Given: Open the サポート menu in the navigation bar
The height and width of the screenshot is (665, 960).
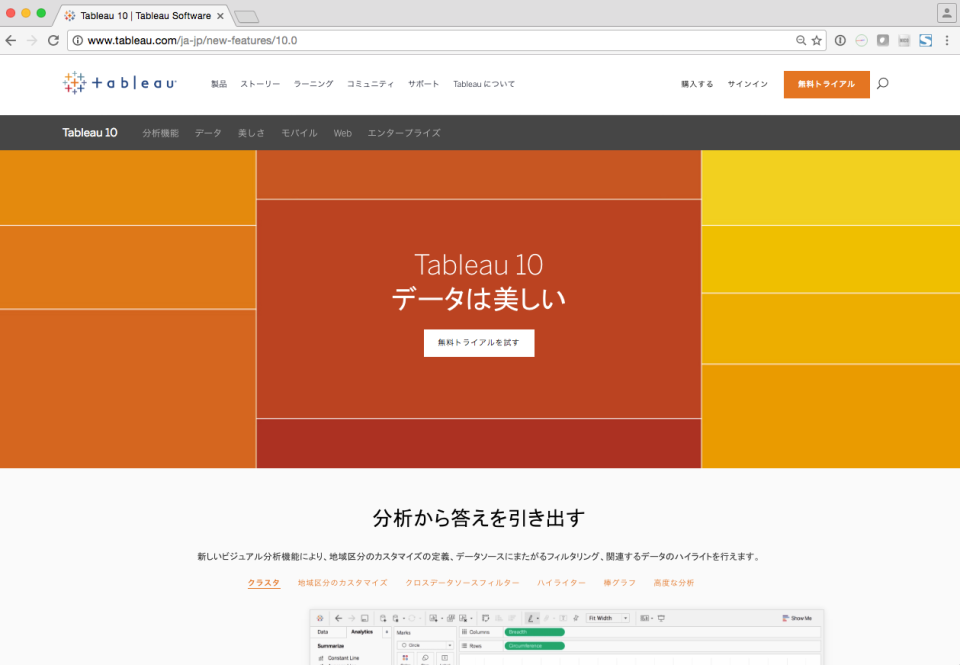Looking at the screenshot, I should point(423,84).
